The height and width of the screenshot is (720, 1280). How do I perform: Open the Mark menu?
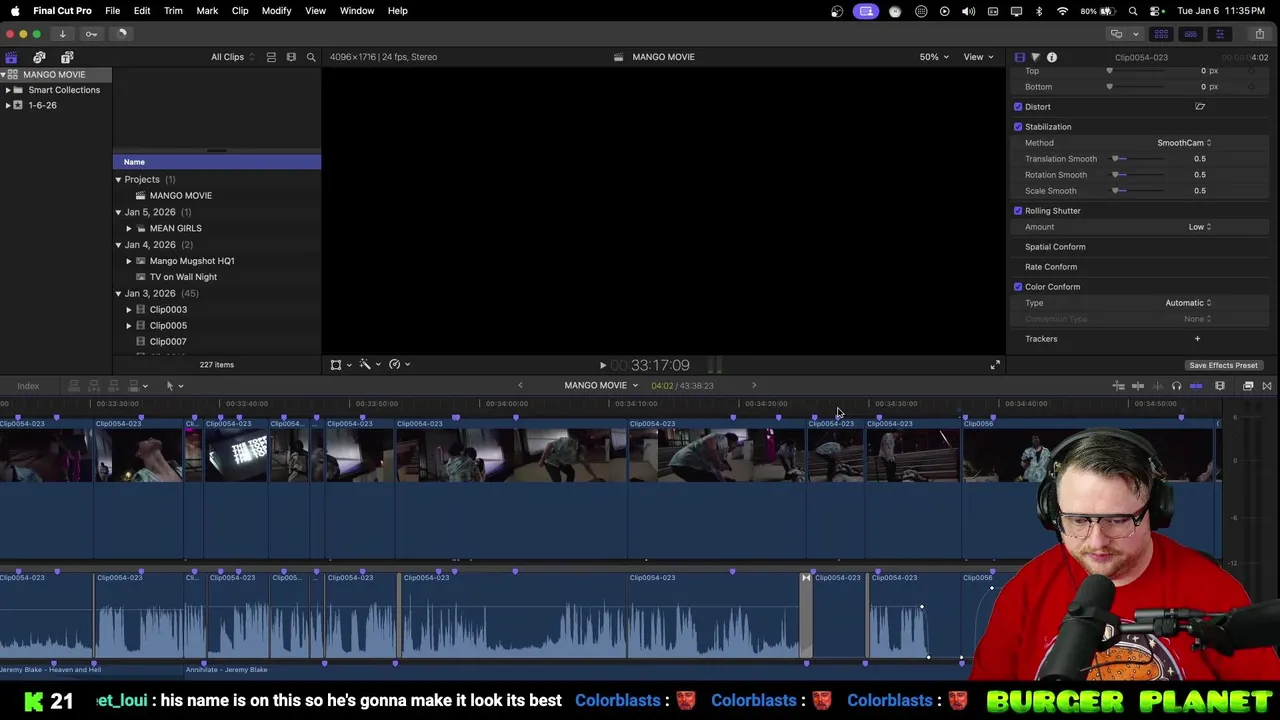207,11
